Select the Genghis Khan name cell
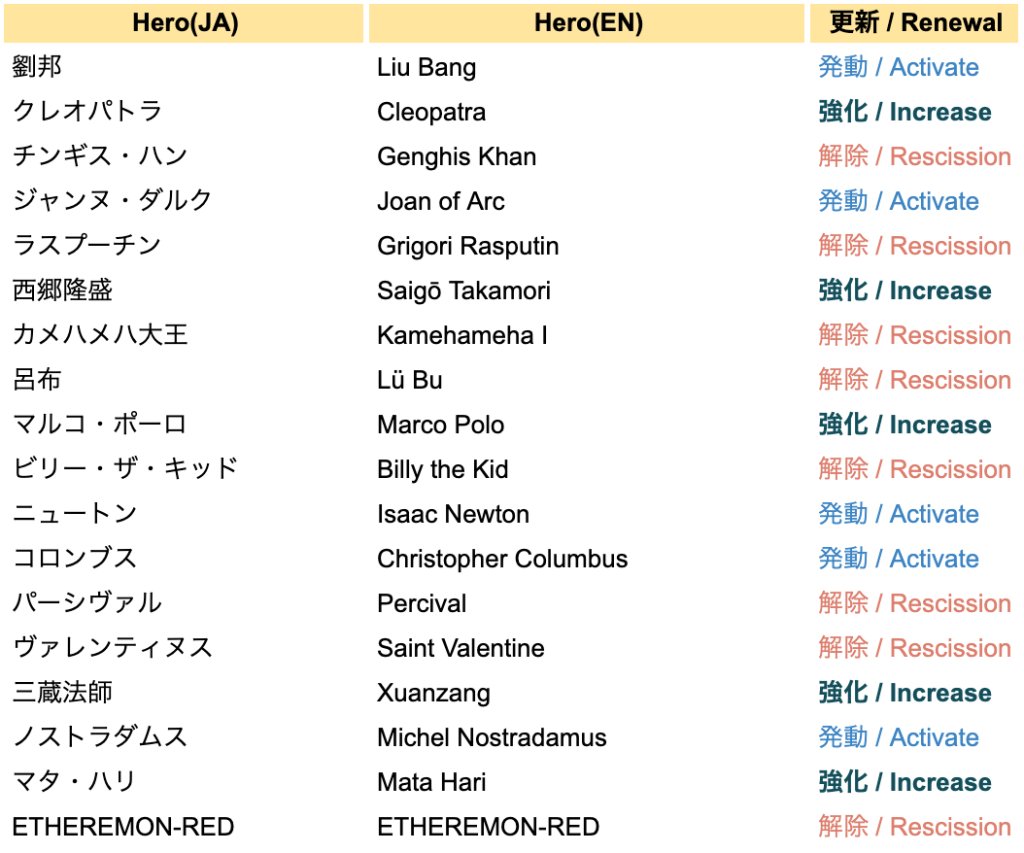This screenshot has width=1024, height=853. [x=456, y=157]
